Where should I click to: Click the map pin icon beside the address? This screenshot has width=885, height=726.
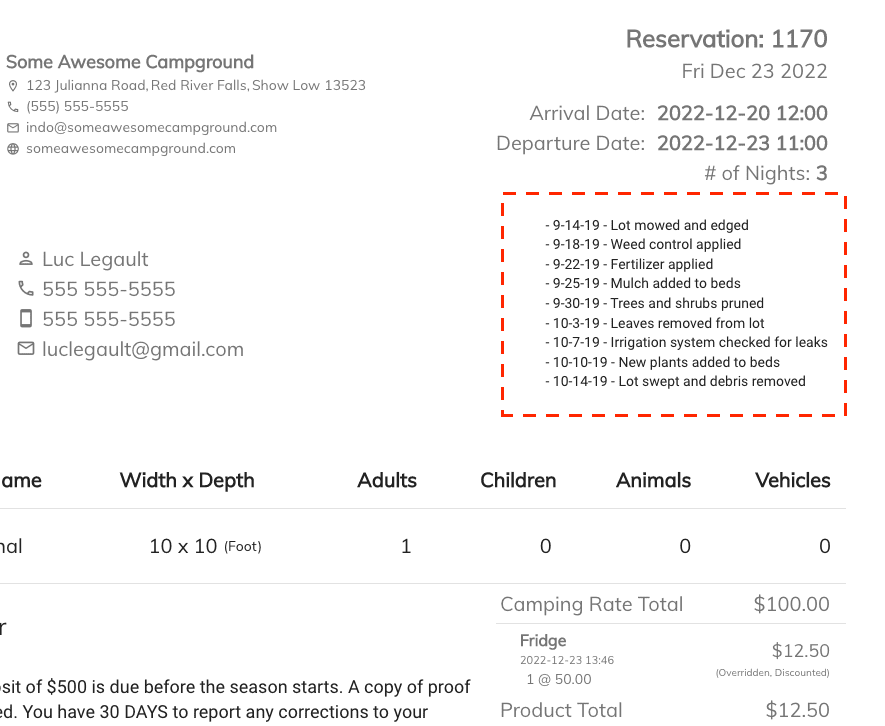pyautogui.click(x=13, y=86)
